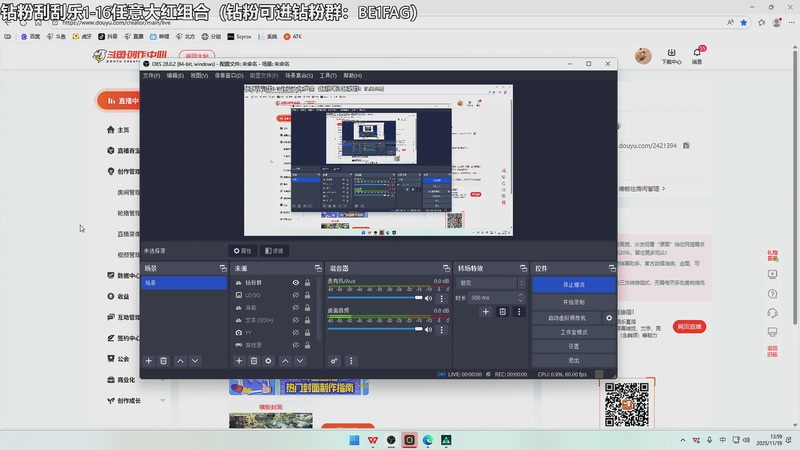Adjust the 麦克风/Aux volume slider
Viewport: 800px width, 450px height.
(375, 298)
